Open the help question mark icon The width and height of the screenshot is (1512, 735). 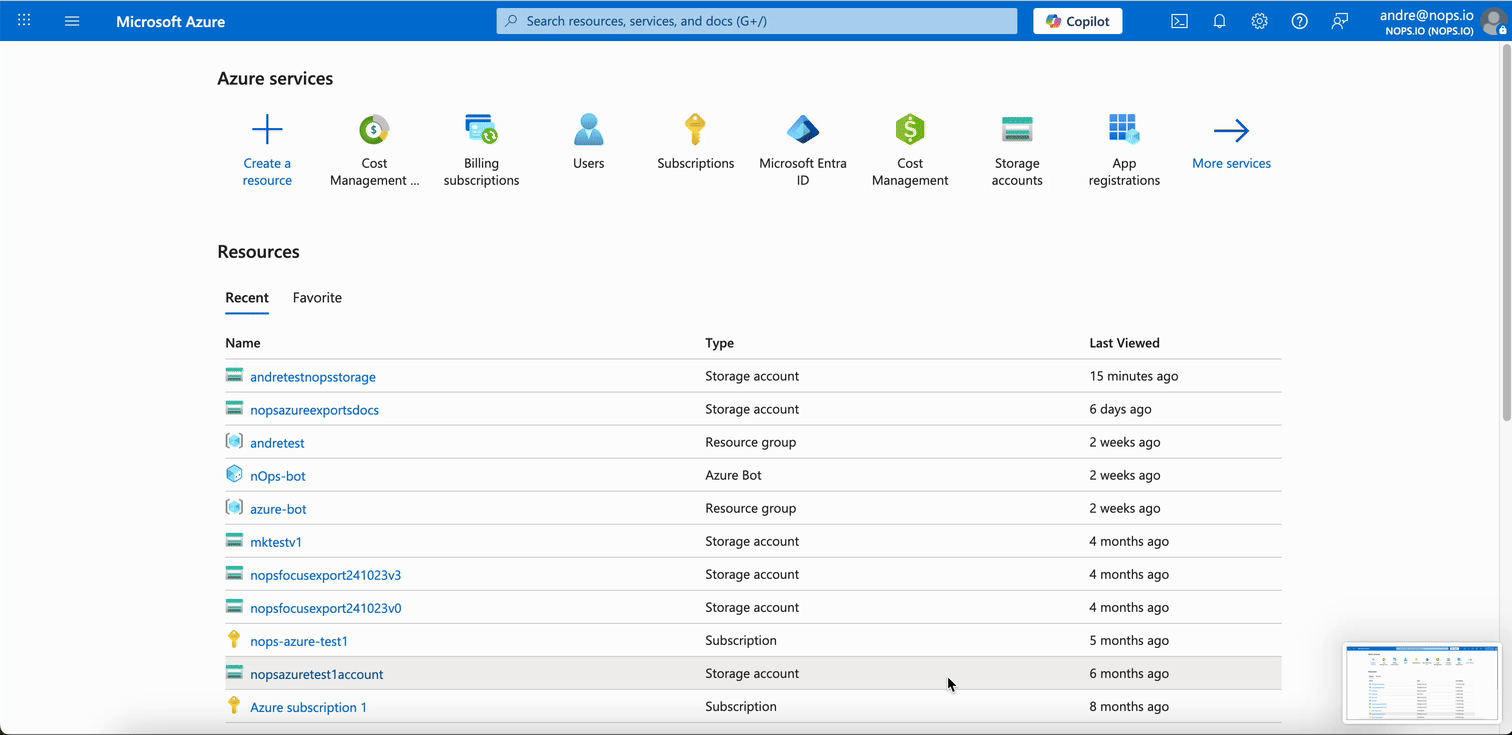pyautogui.click(x=1299, y=20)
